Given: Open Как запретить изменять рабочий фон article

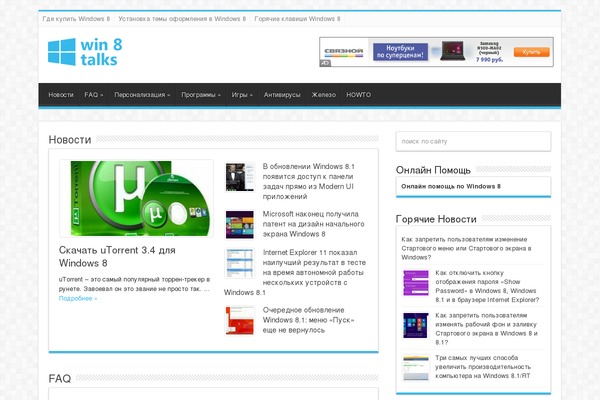Looking at the screenshot, I should [486, 329].
